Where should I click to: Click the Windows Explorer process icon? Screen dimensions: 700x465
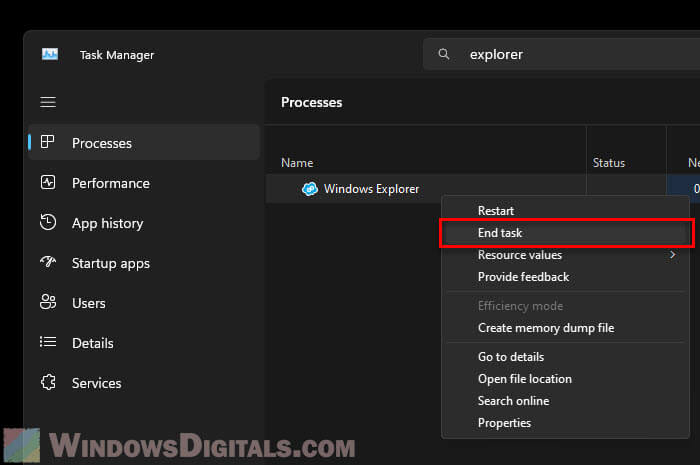(310, 189)
